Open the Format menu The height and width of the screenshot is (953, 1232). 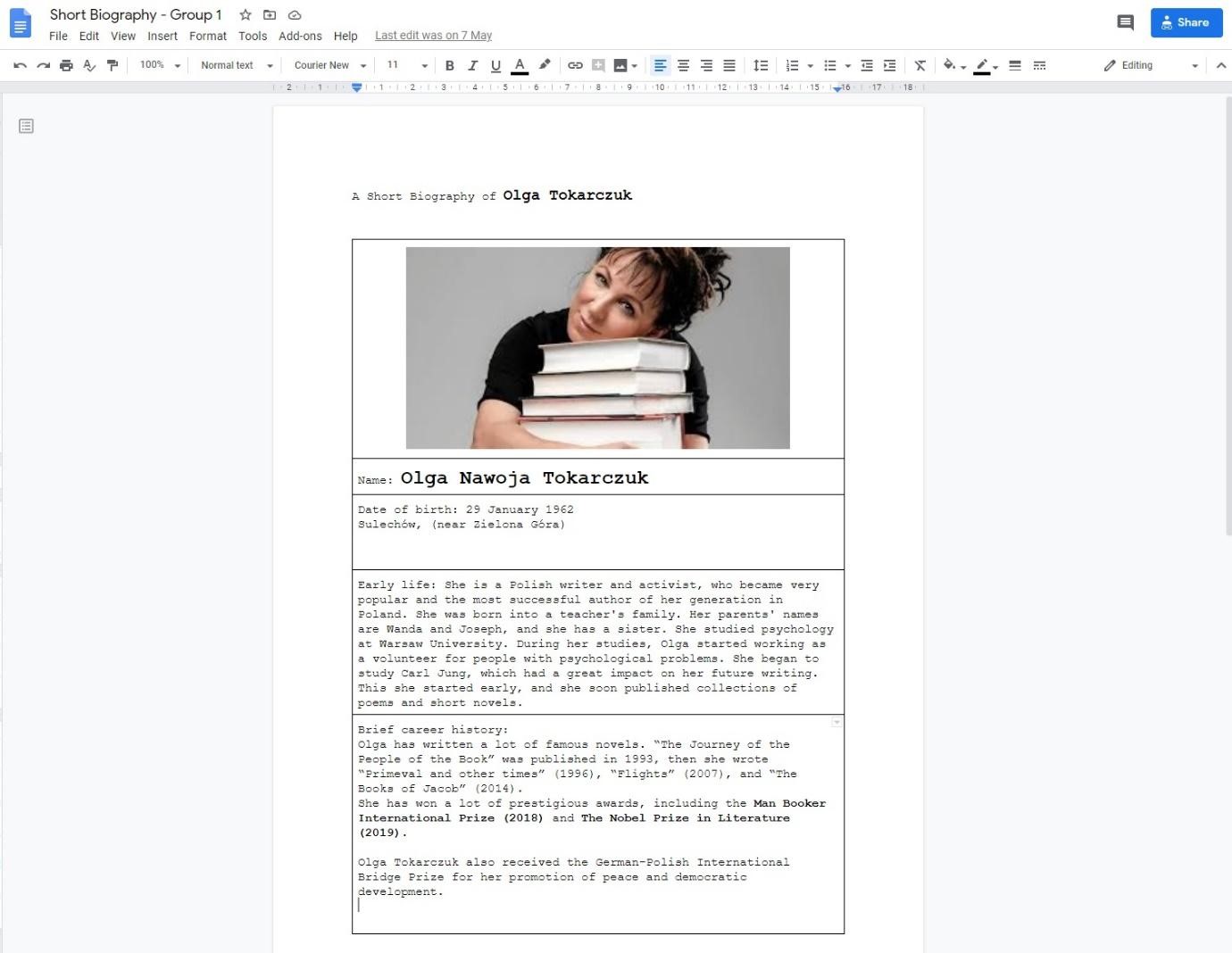click(x=207, y=36)
